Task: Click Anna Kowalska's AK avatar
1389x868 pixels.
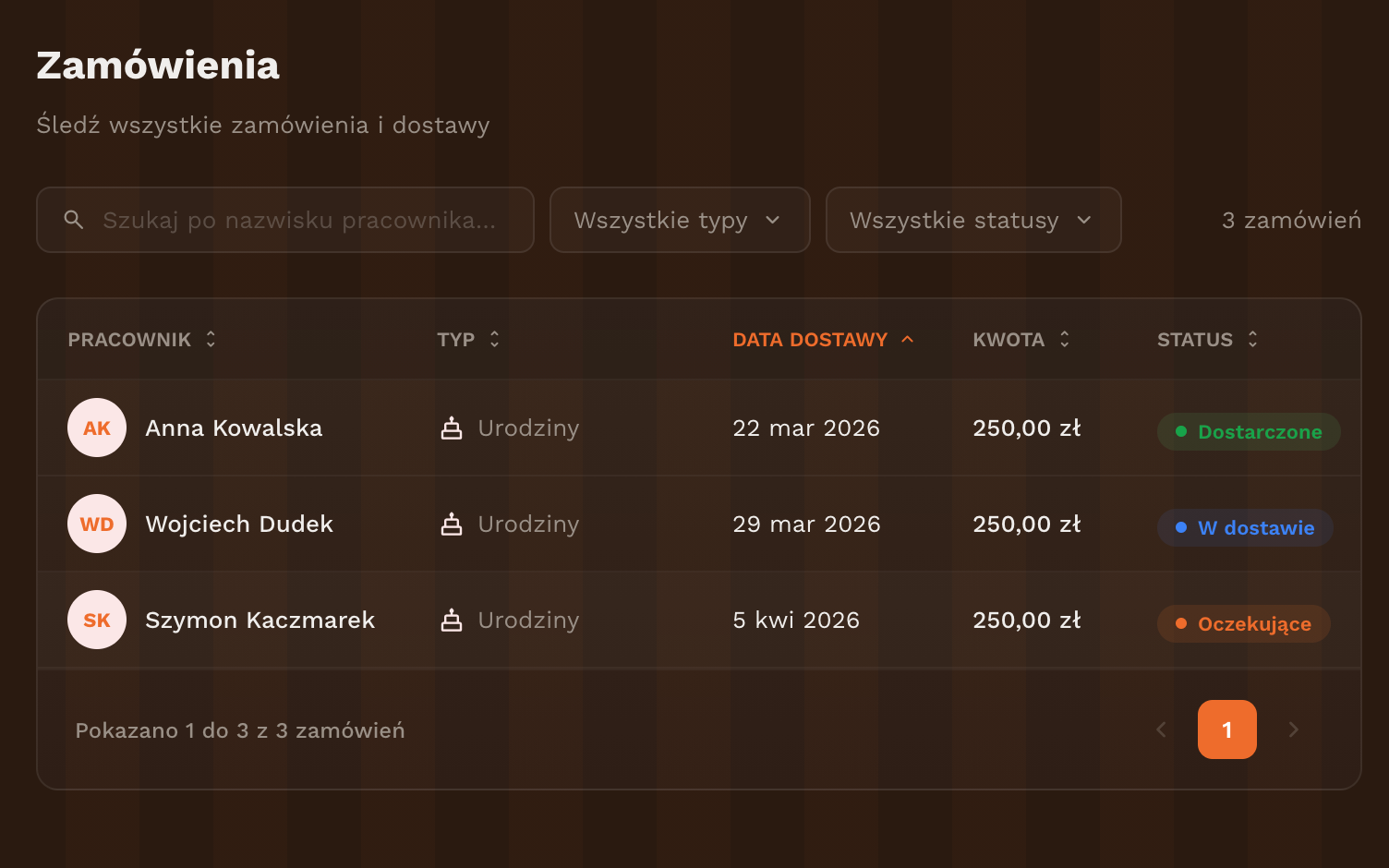Action: (x=97, y=428)
